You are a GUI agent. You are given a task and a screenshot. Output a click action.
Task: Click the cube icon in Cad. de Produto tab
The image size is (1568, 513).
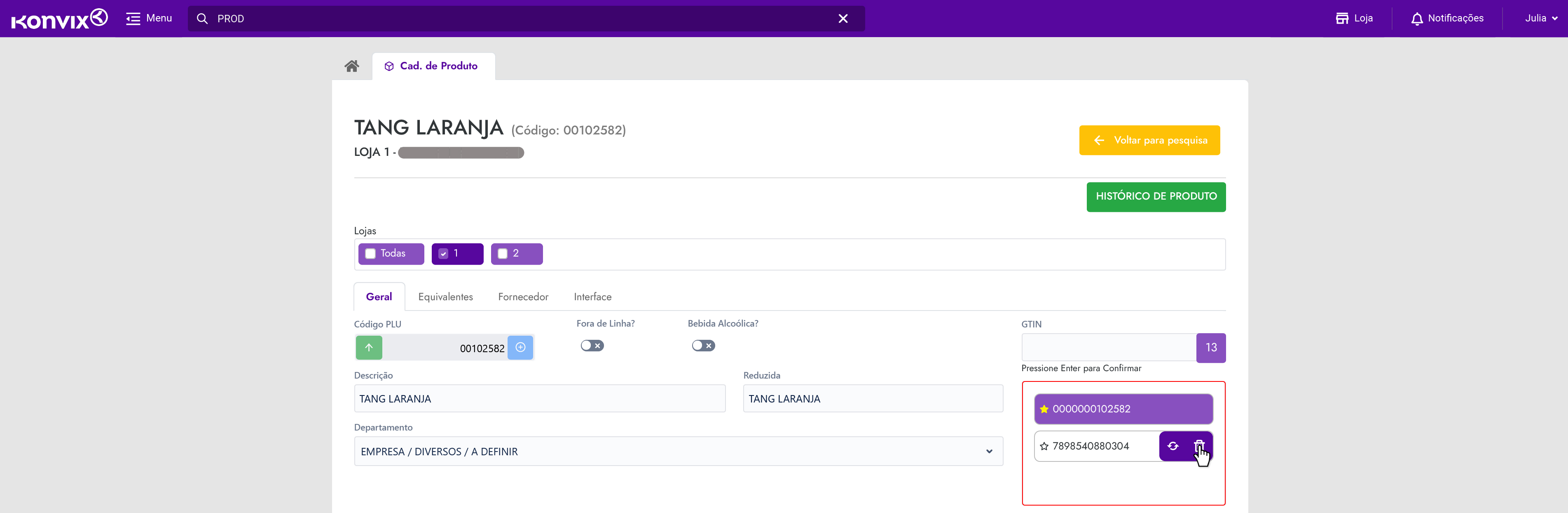pyautogui.click(x=389, y=66)
